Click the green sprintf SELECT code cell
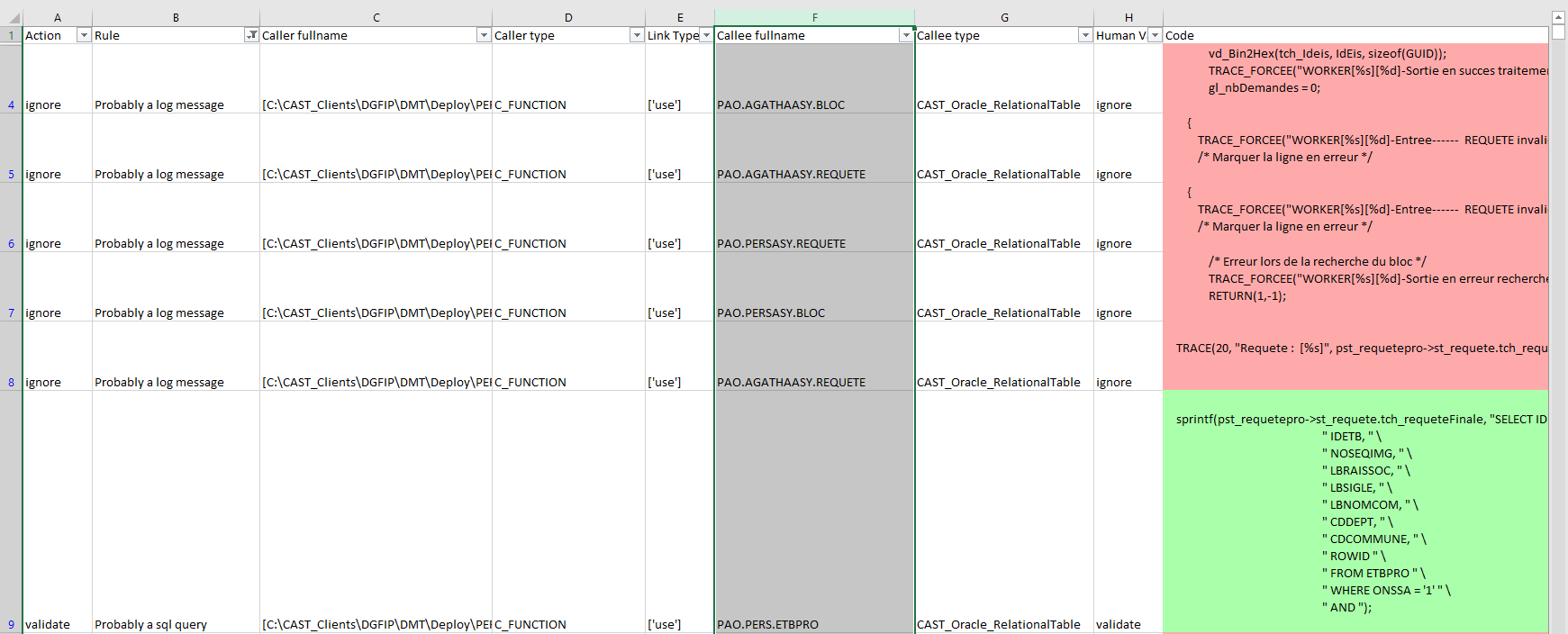Screen dimensions: 1568x634 point(1355,512)
